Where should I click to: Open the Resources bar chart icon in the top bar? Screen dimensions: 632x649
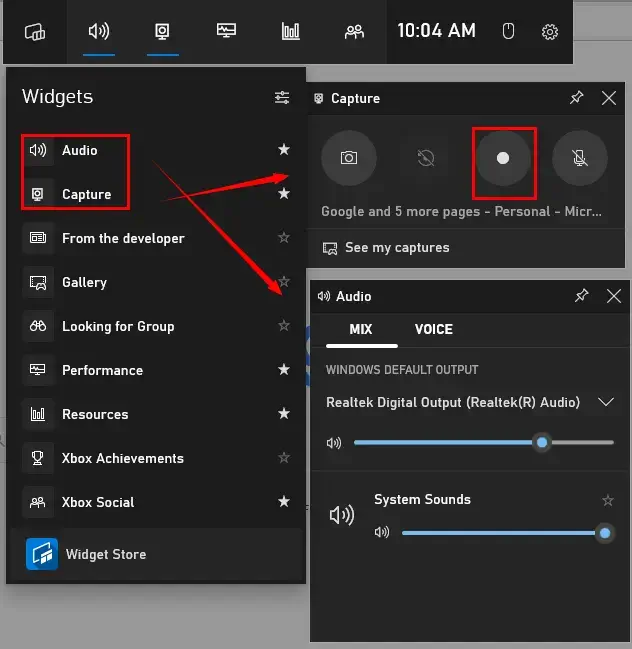tap(291, 31)
